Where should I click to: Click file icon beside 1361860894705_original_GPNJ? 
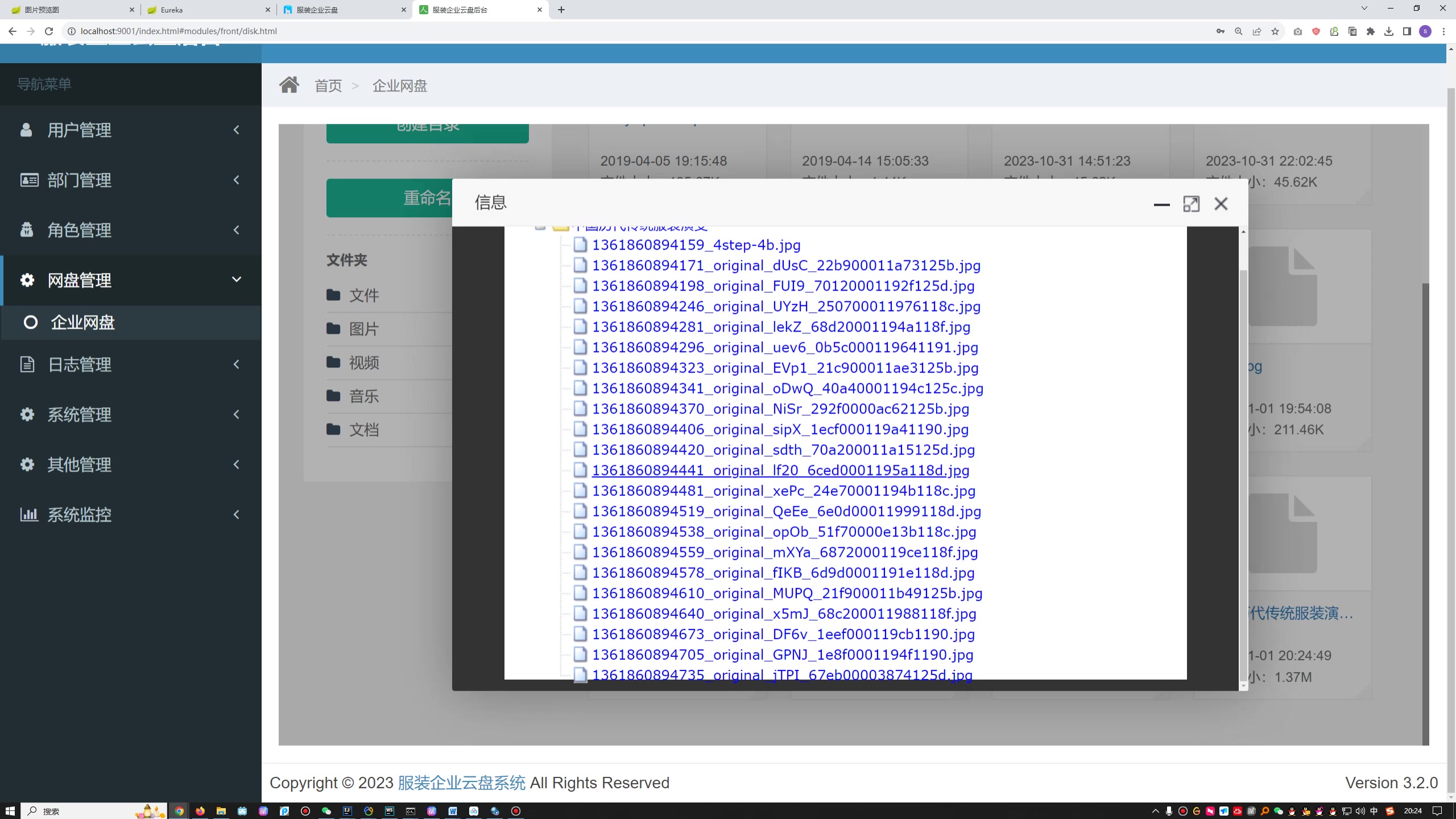(x=580, y=655)
